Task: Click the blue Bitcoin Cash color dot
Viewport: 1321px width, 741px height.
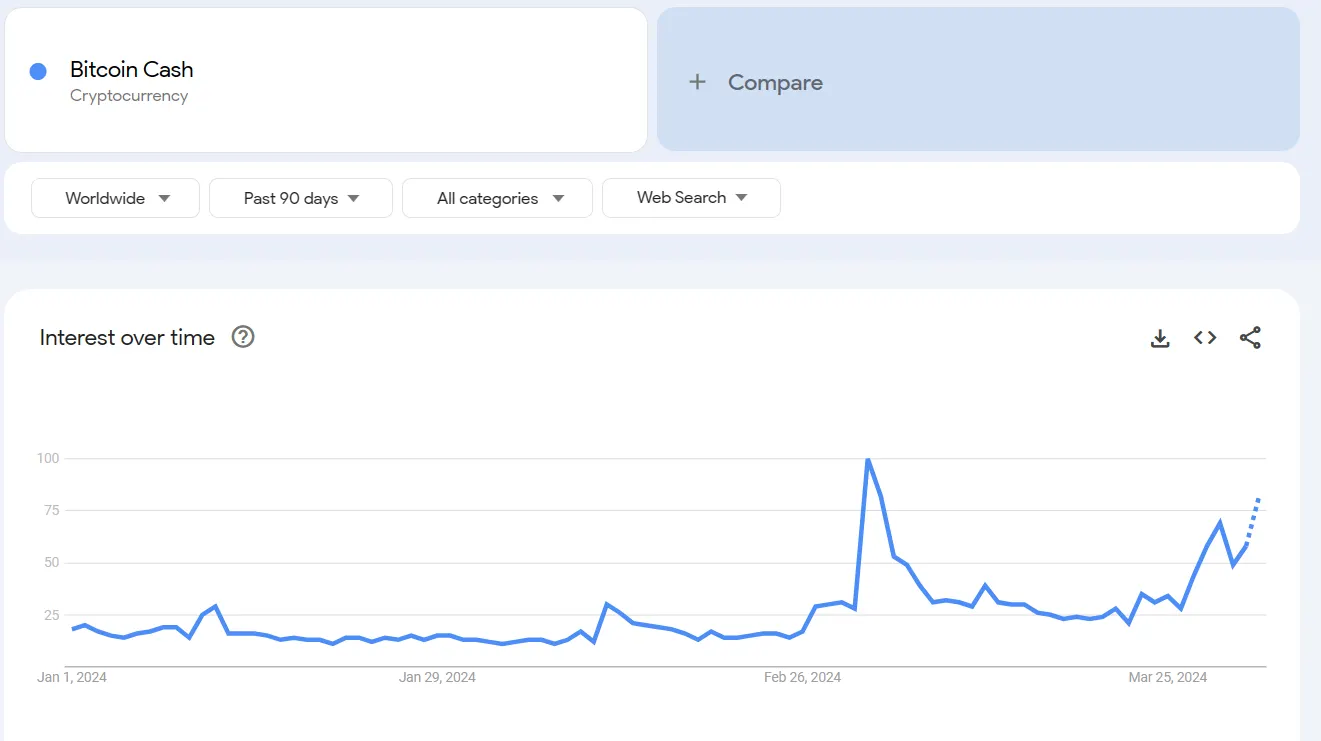Action: coord(38,71)
